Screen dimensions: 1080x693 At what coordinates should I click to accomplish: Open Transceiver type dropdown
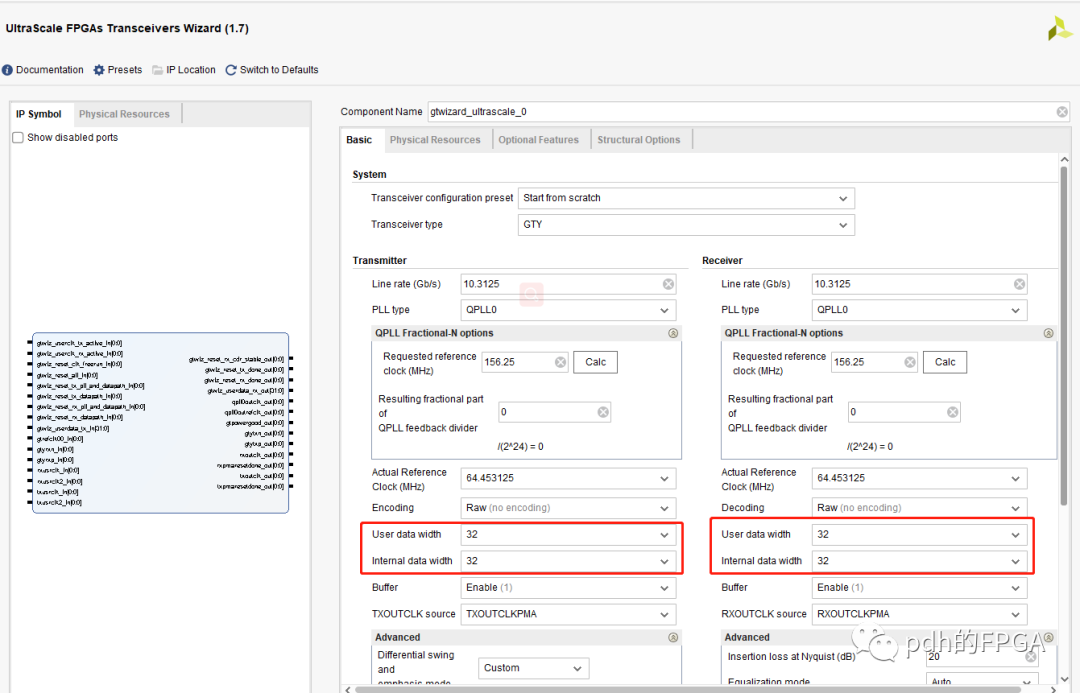click(x=686, y=225)
